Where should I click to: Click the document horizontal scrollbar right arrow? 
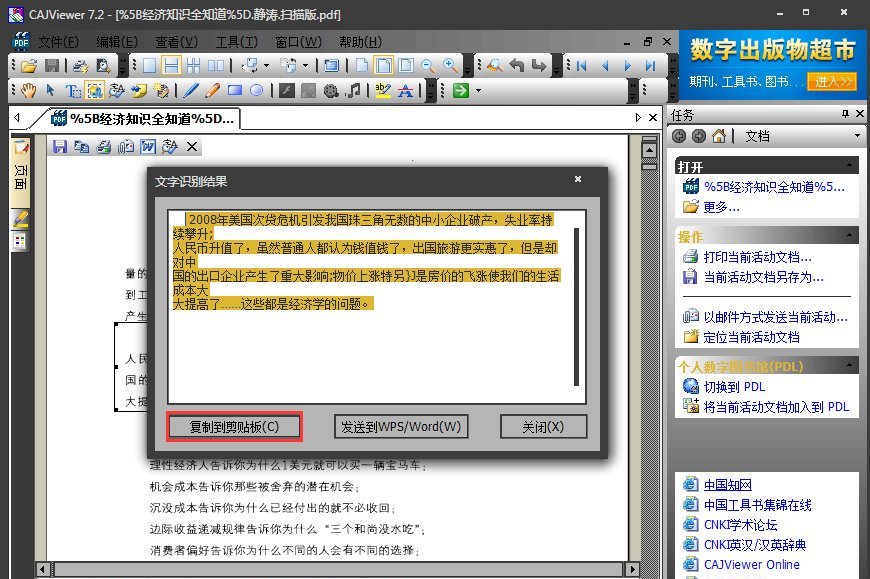click(x=631, y=569)
